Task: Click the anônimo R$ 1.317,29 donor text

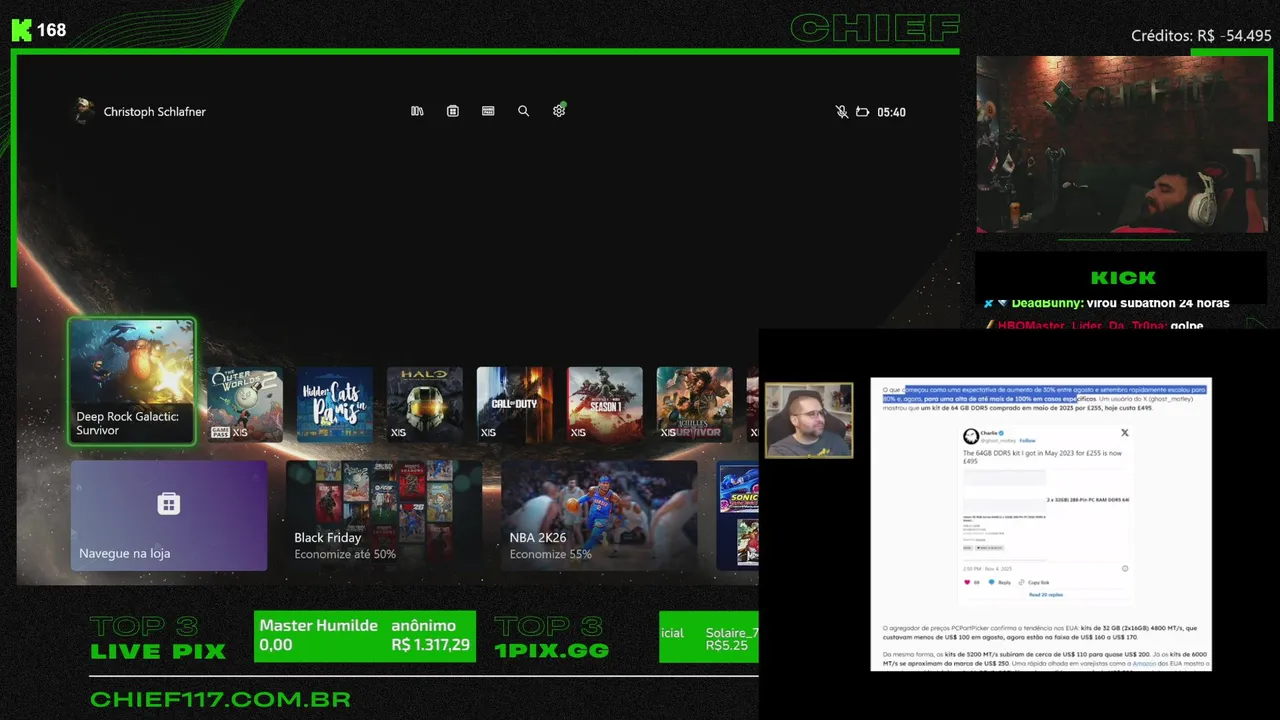Action: pyautogui.click(x=430, y=635)
